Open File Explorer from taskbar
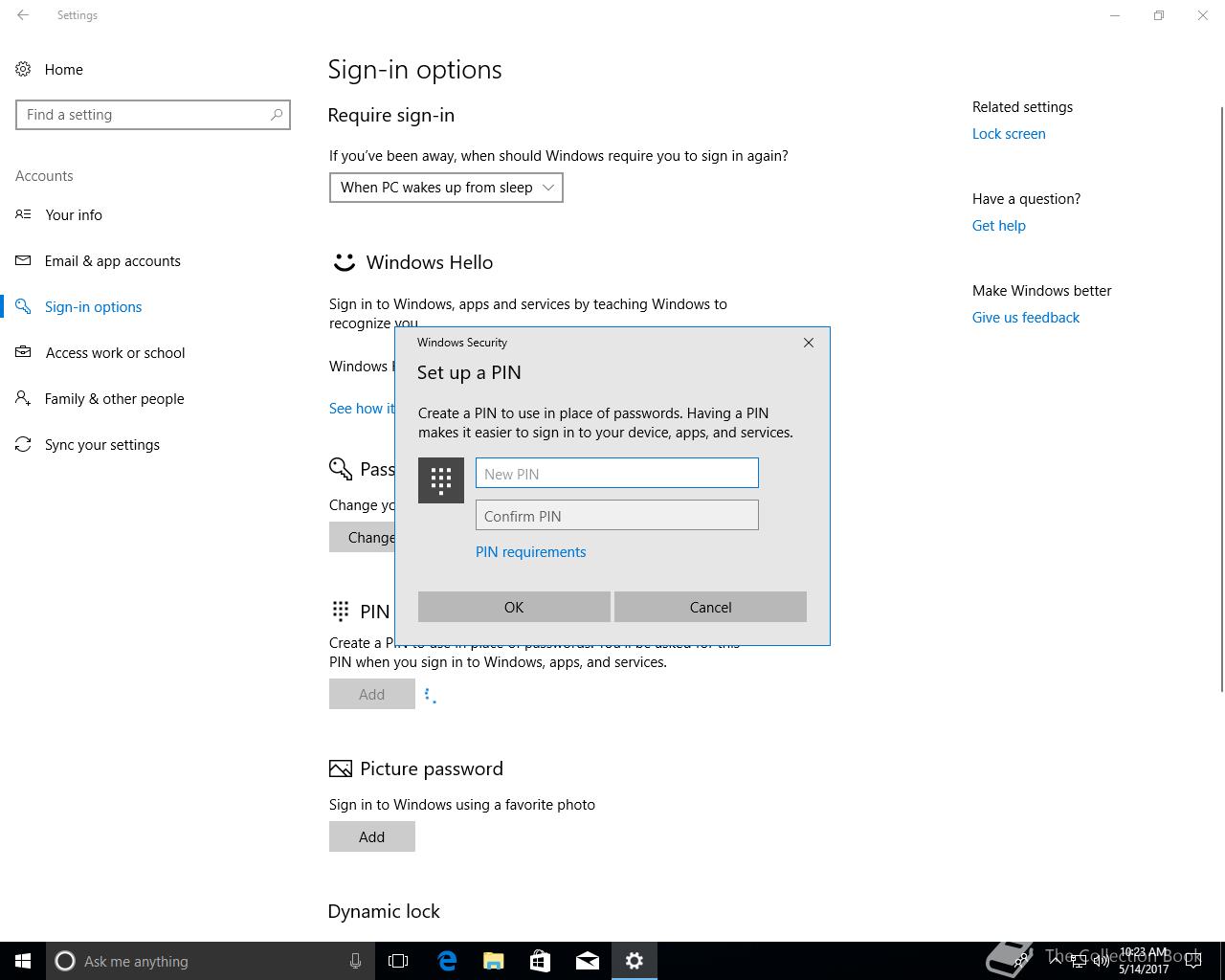Screen dimensions: 1225x980 click(494, 961)
